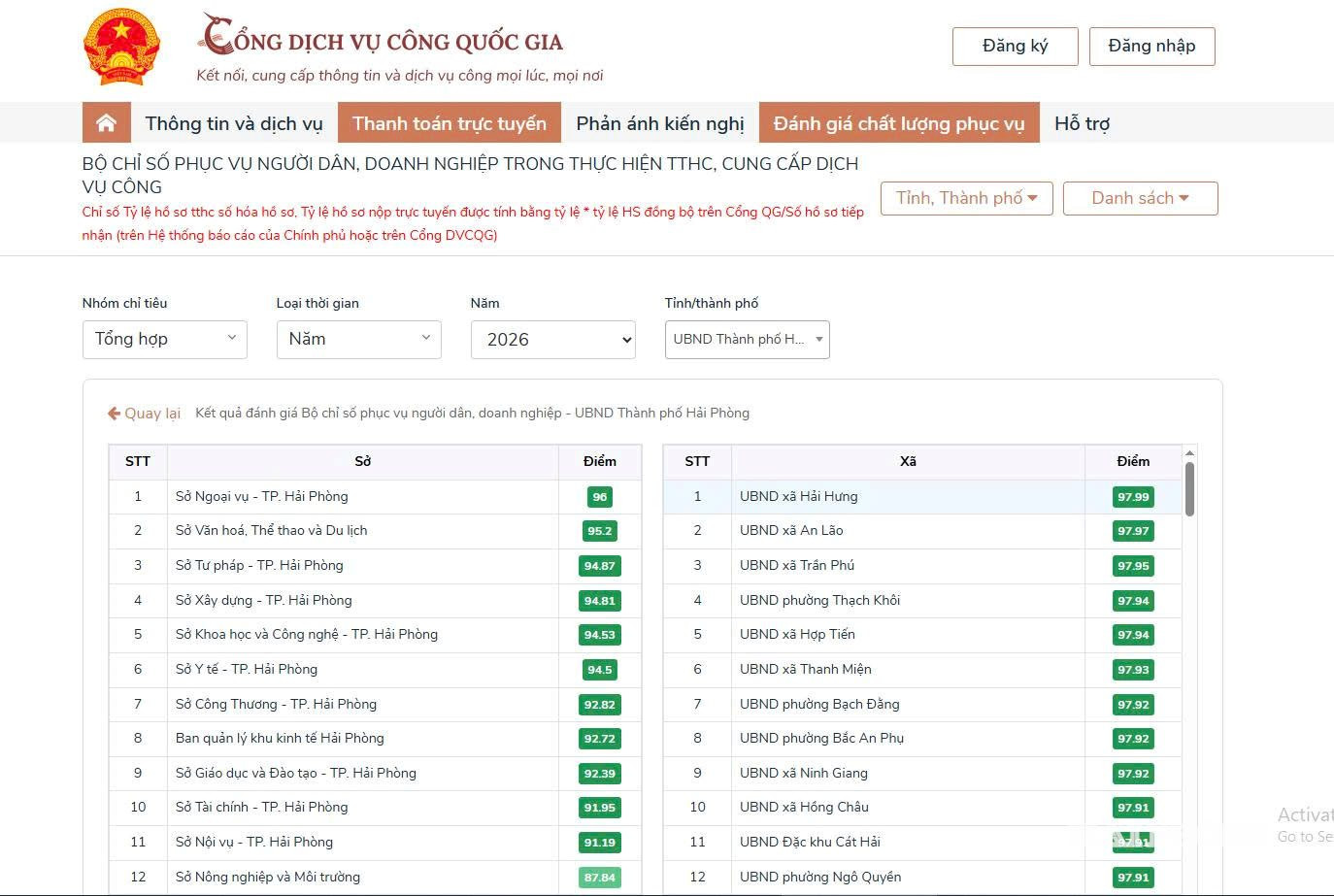Select Sở Văn hoá, Thể thao và Du lịch
Image resolution: width=1334 pixels, height=896 pixels.
375,531
